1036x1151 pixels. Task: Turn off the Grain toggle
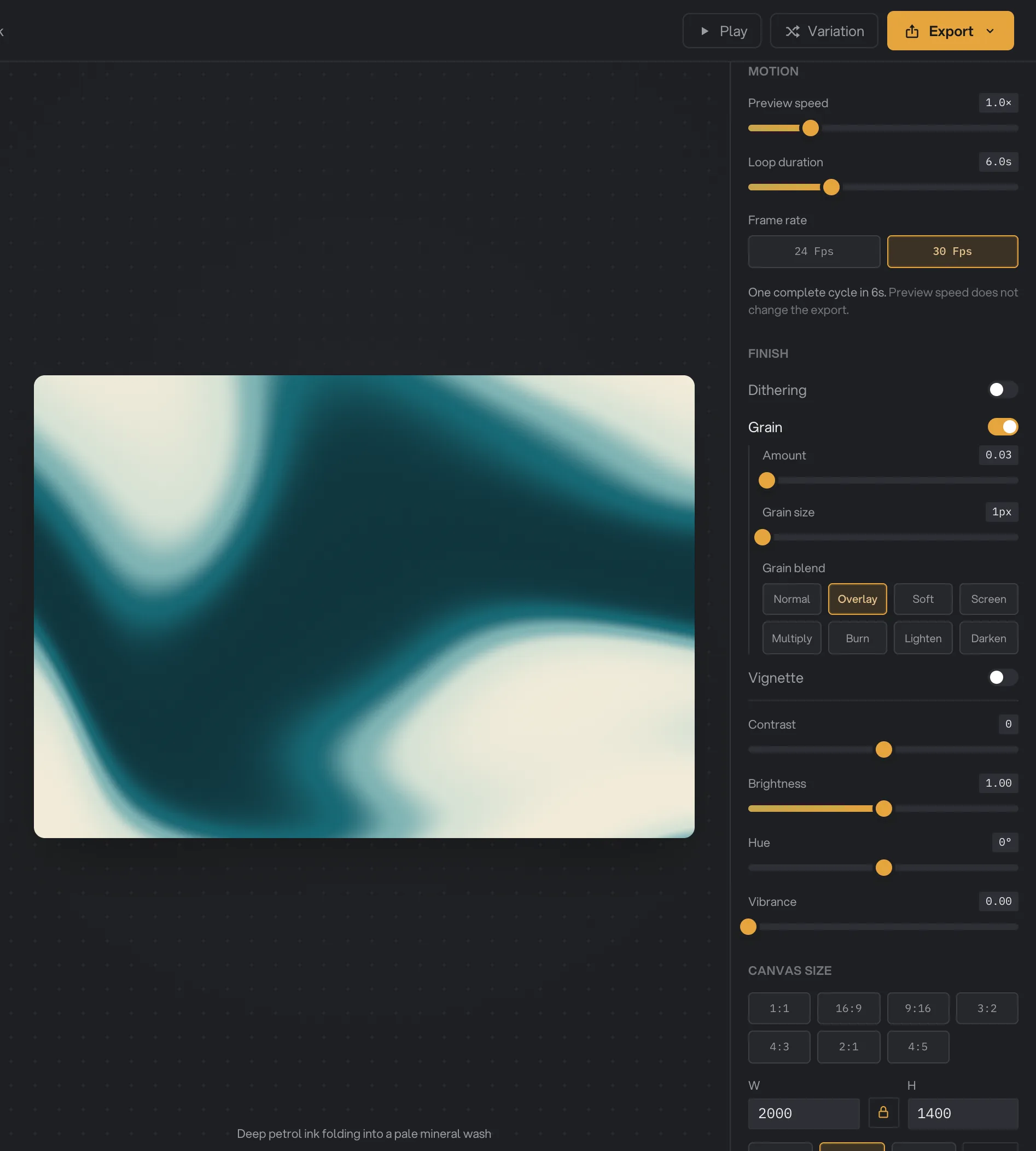coord(1003,427)
